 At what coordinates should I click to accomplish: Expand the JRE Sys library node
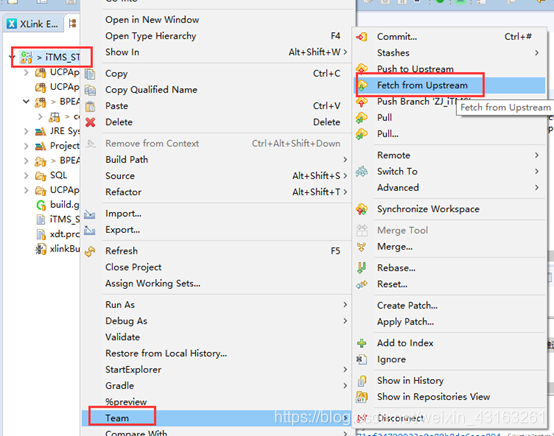(x=26, y=131)
